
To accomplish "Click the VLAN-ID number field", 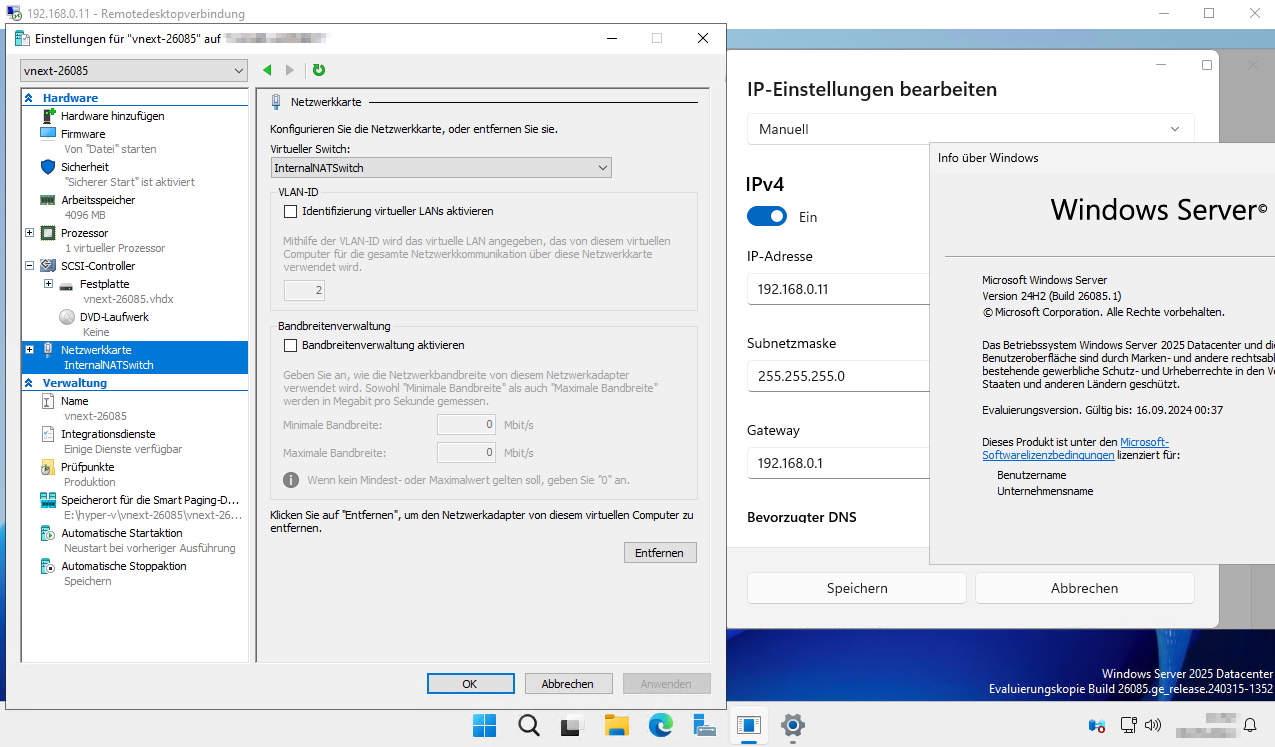I will [305, 290].
